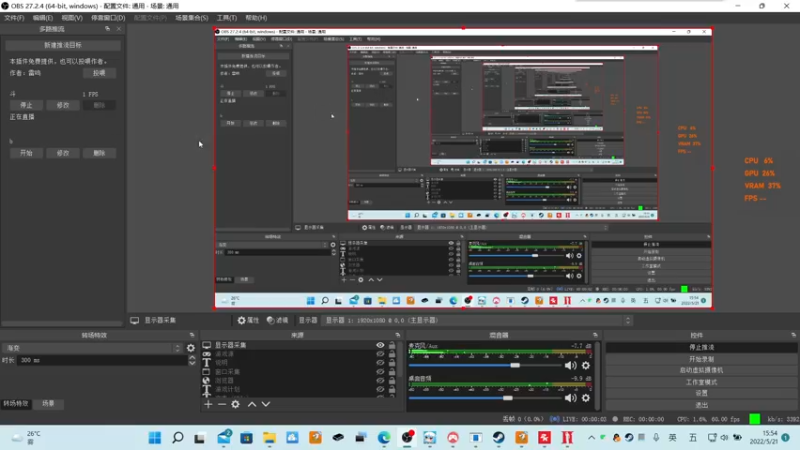Undock the 来源 sources panel
800x450 pixels.
point(397,335)
